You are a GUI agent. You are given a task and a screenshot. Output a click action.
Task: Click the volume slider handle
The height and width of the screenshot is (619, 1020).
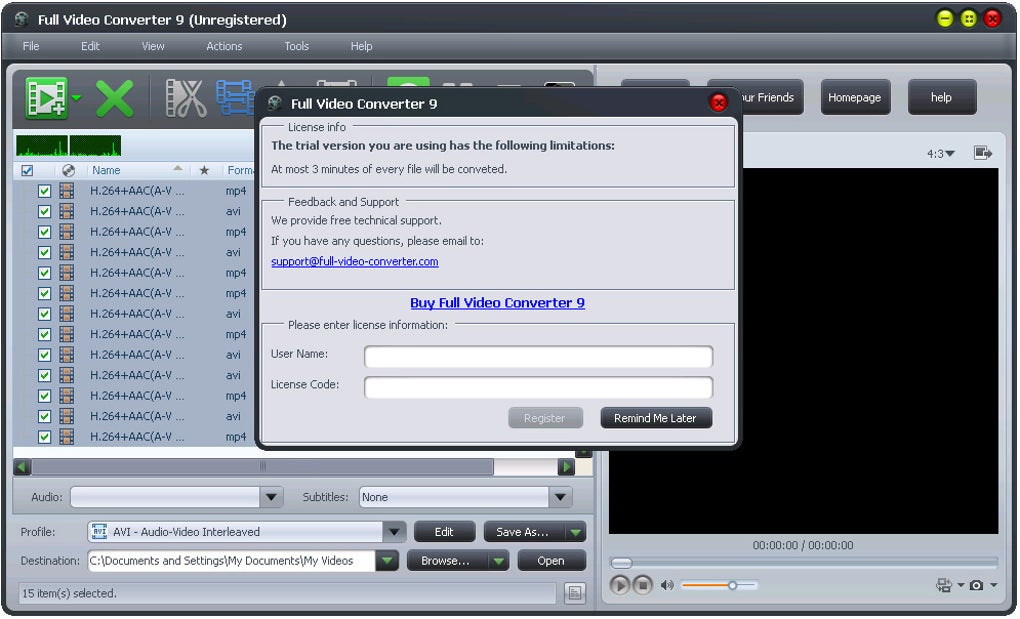click(732, 585)
